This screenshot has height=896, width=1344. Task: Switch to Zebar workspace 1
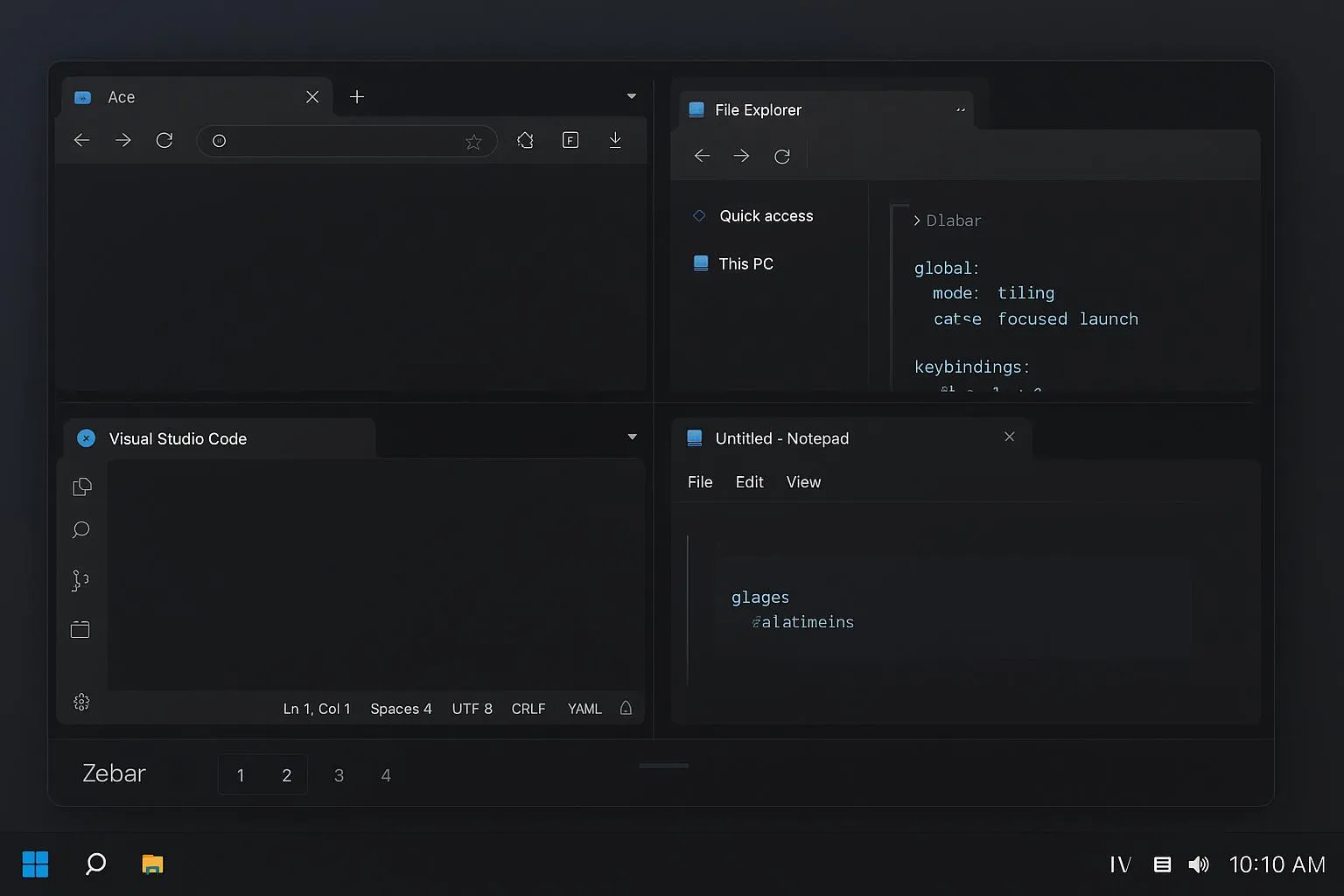tap(241, 775)
